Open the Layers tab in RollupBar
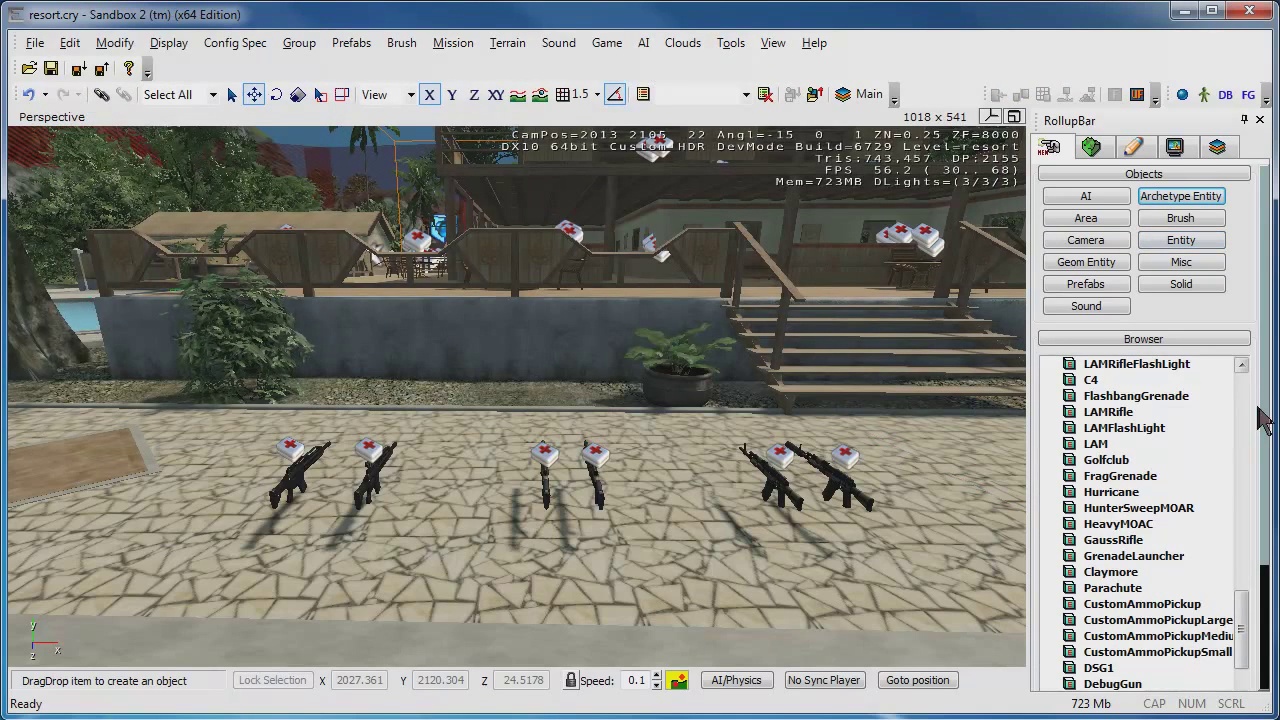The height and width of the screenshot is (720, 1280). click(1217, 147)
